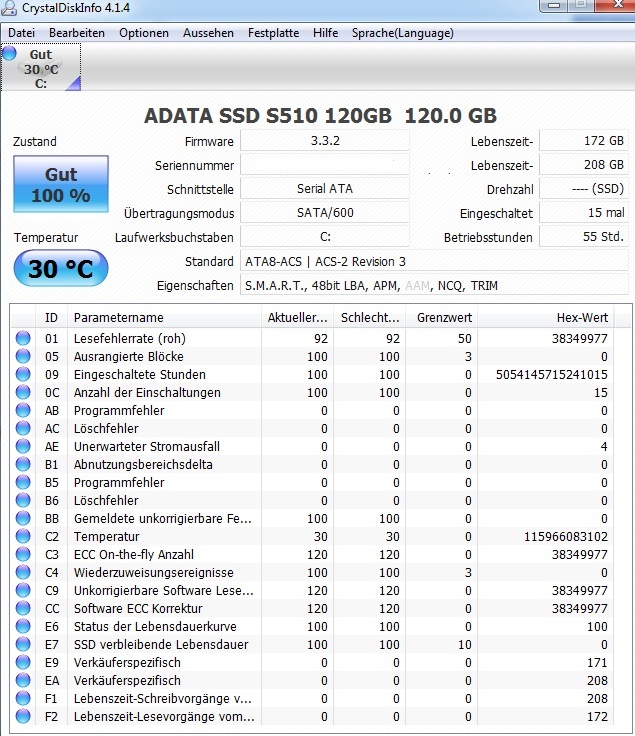Click the Hex-Wert column header
Viewport: 635px width, 736px height.
pos(546,318)
